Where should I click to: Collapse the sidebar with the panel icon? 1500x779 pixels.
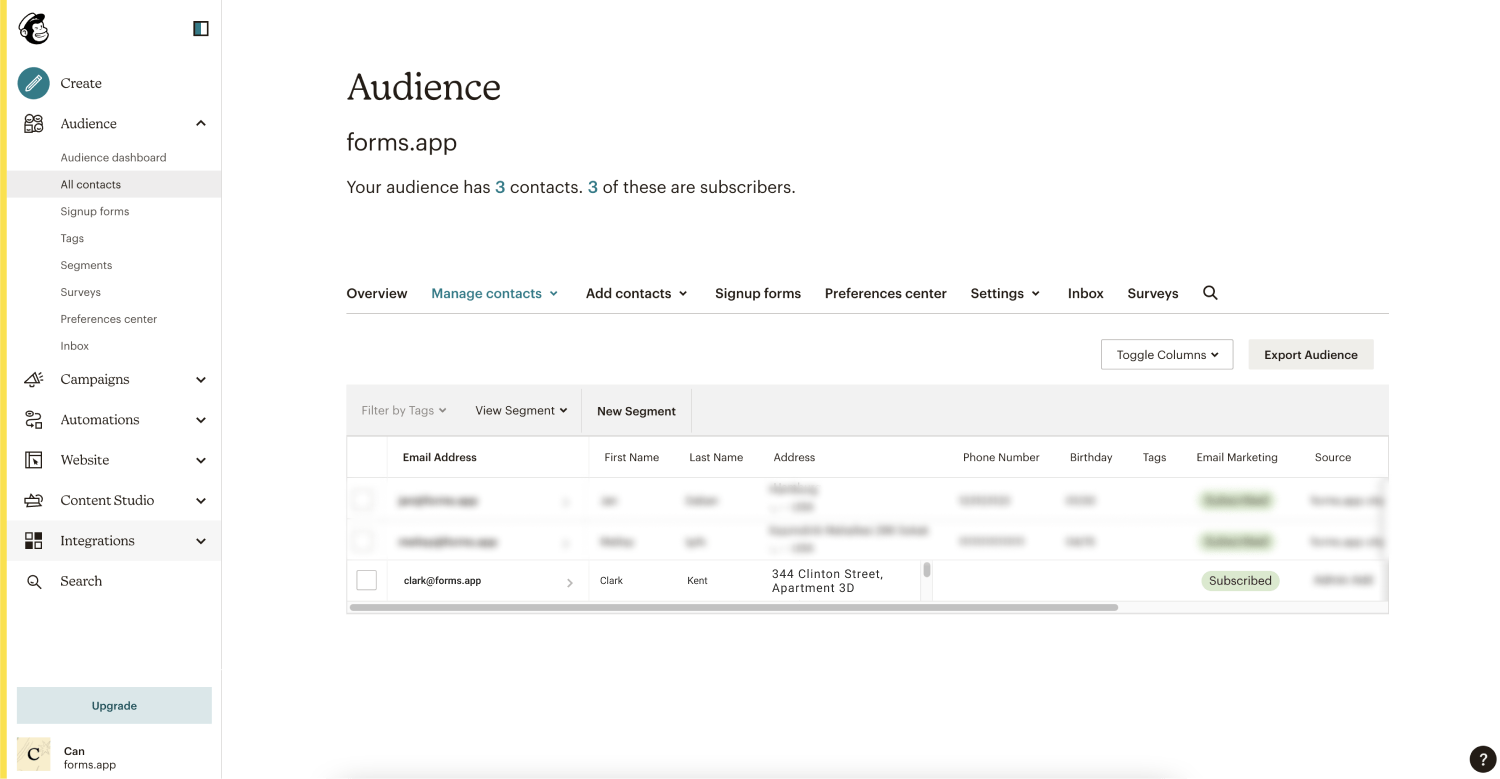click(200, 28)
